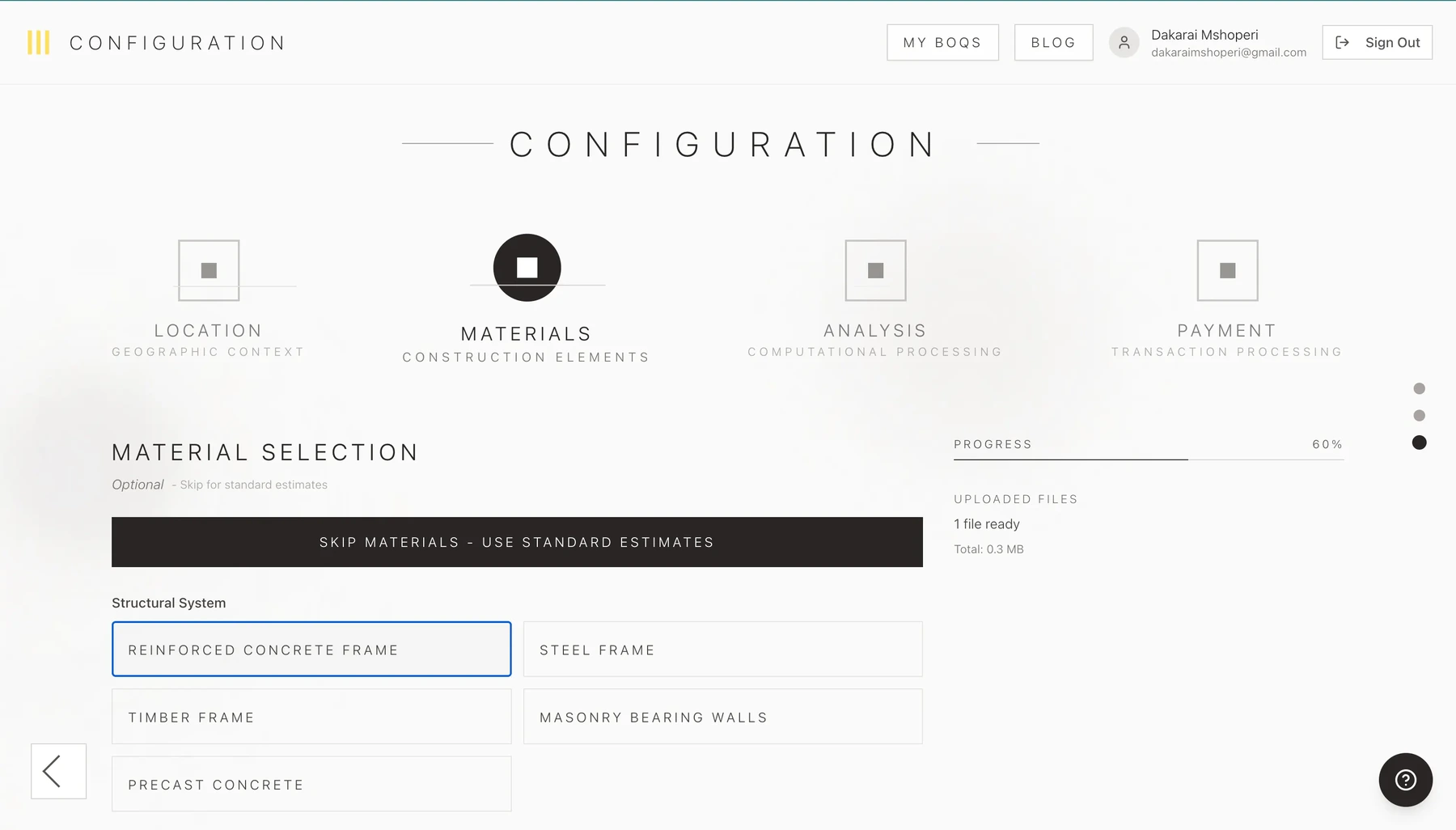The width and height of the screenshot is (1456, 830).
Task: Go back with the left arrow button
Action: (58, 771)
